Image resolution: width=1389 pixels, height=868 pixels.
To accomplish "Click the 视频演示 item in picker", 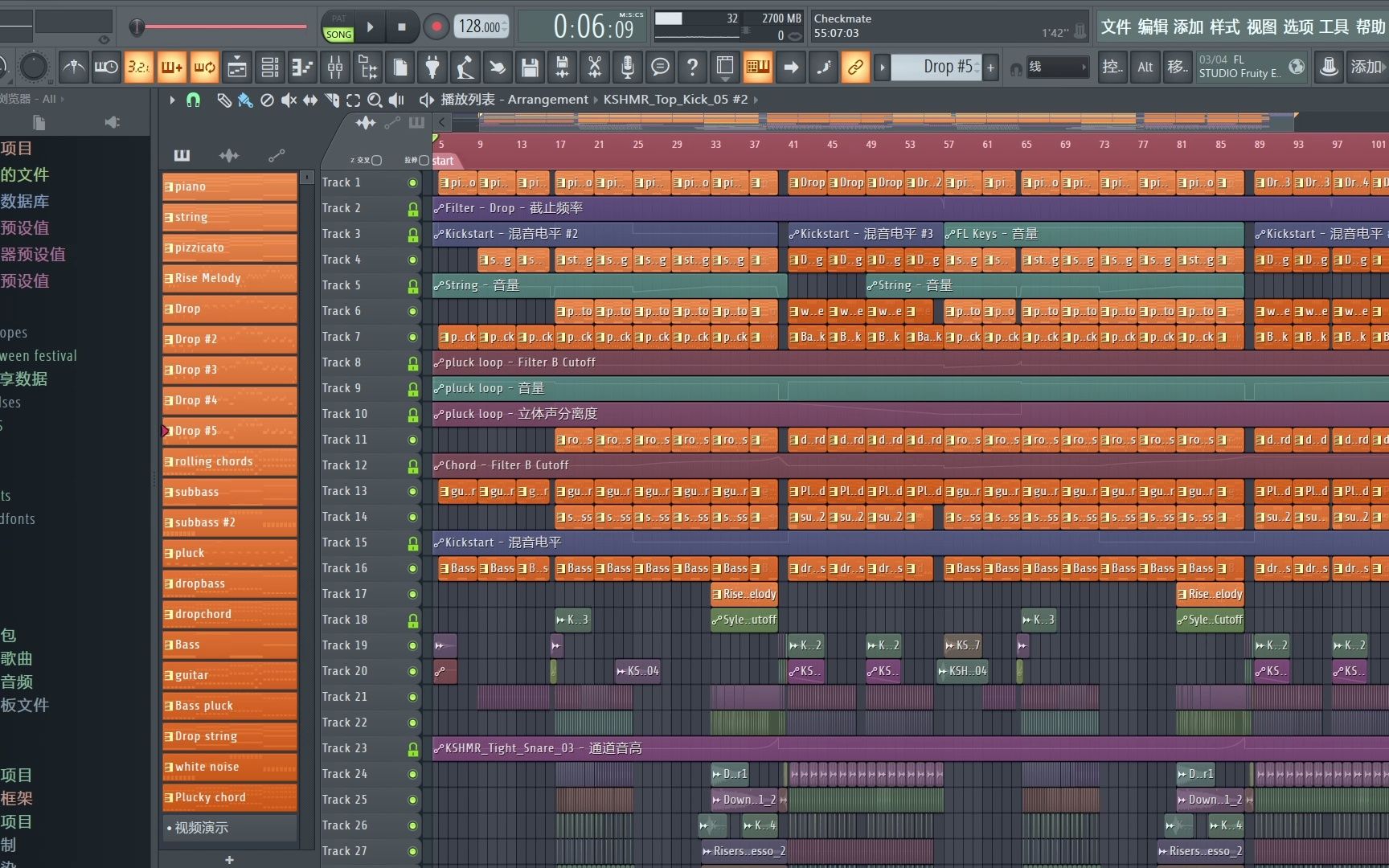I will (x=230, y=828).
